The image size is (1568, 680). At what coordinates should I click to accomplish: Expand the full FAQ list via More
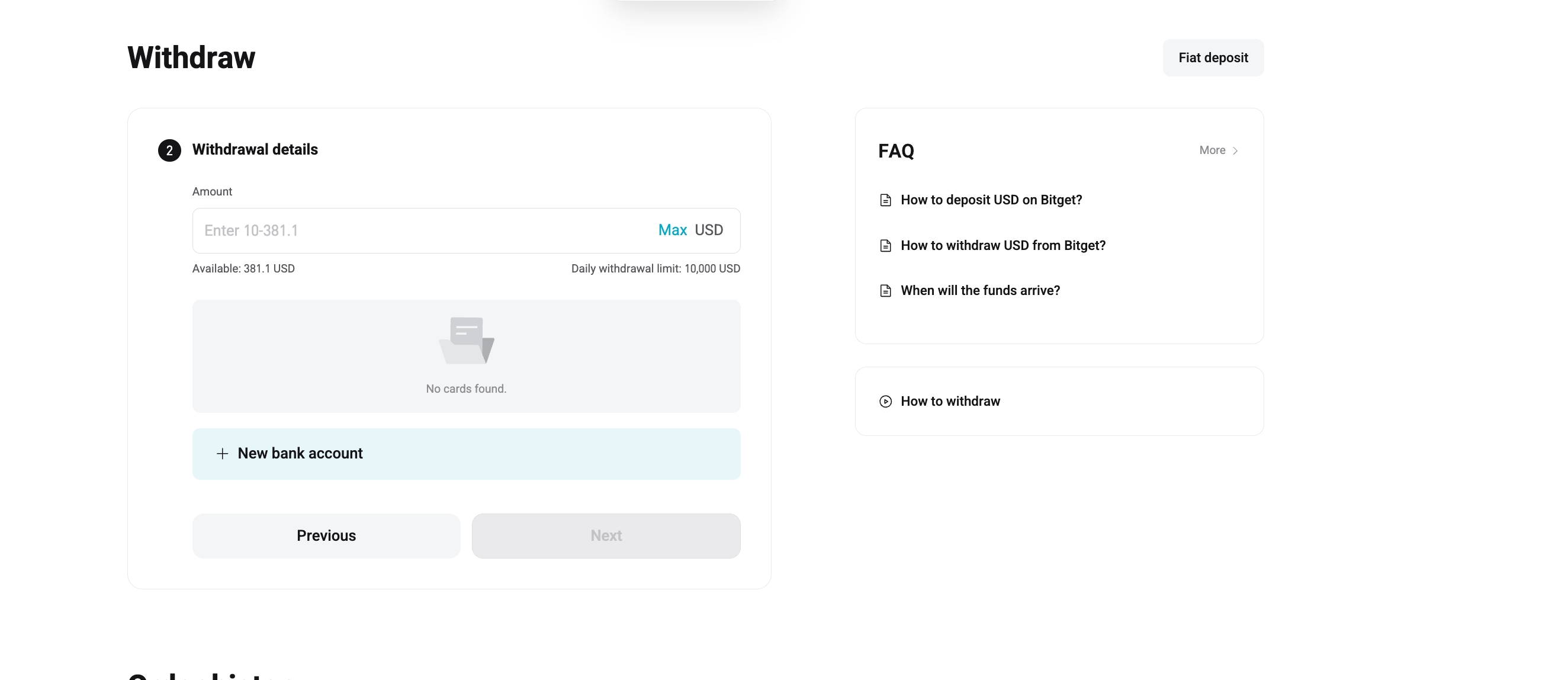click(1213, 150)
